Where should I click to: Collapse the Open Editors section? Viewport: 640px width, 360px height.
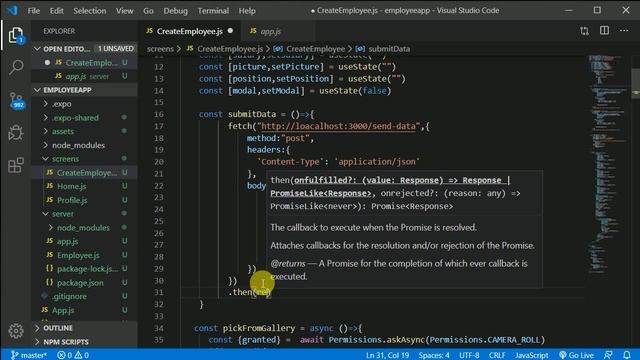(x=37, y=49)
